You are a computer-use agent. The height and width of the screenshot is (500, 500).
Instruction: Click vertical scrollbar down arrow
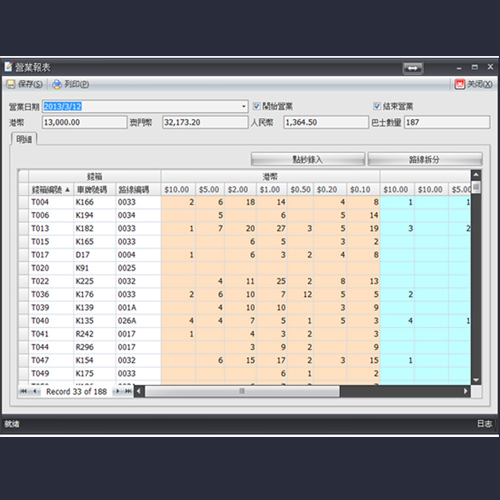click(476, 380)
